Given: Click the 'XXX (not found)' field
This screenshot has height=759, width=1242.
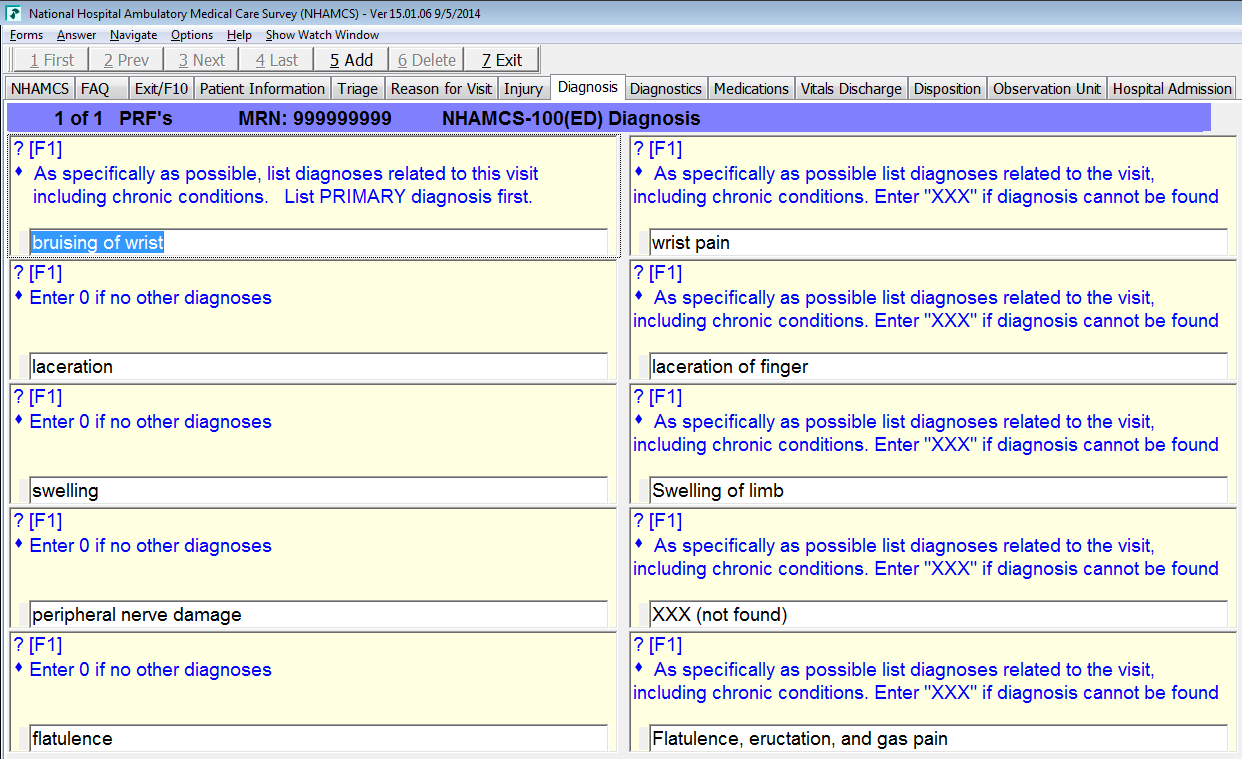Looking at the screenshot, I should click(x=937, y=615).
